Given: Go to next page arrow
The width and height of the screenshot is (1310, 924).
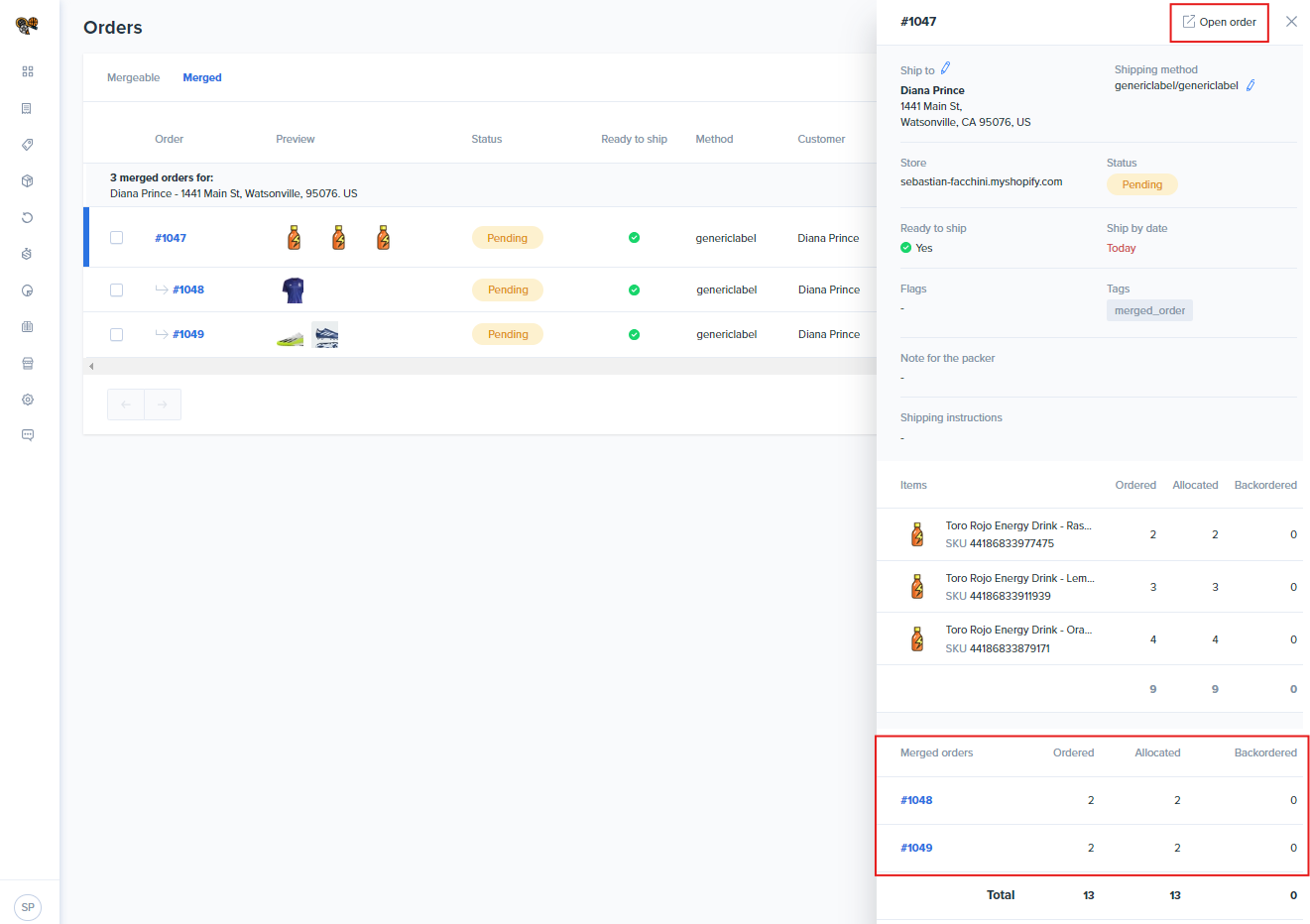Looking at the screenshot, I should point(163,404).
